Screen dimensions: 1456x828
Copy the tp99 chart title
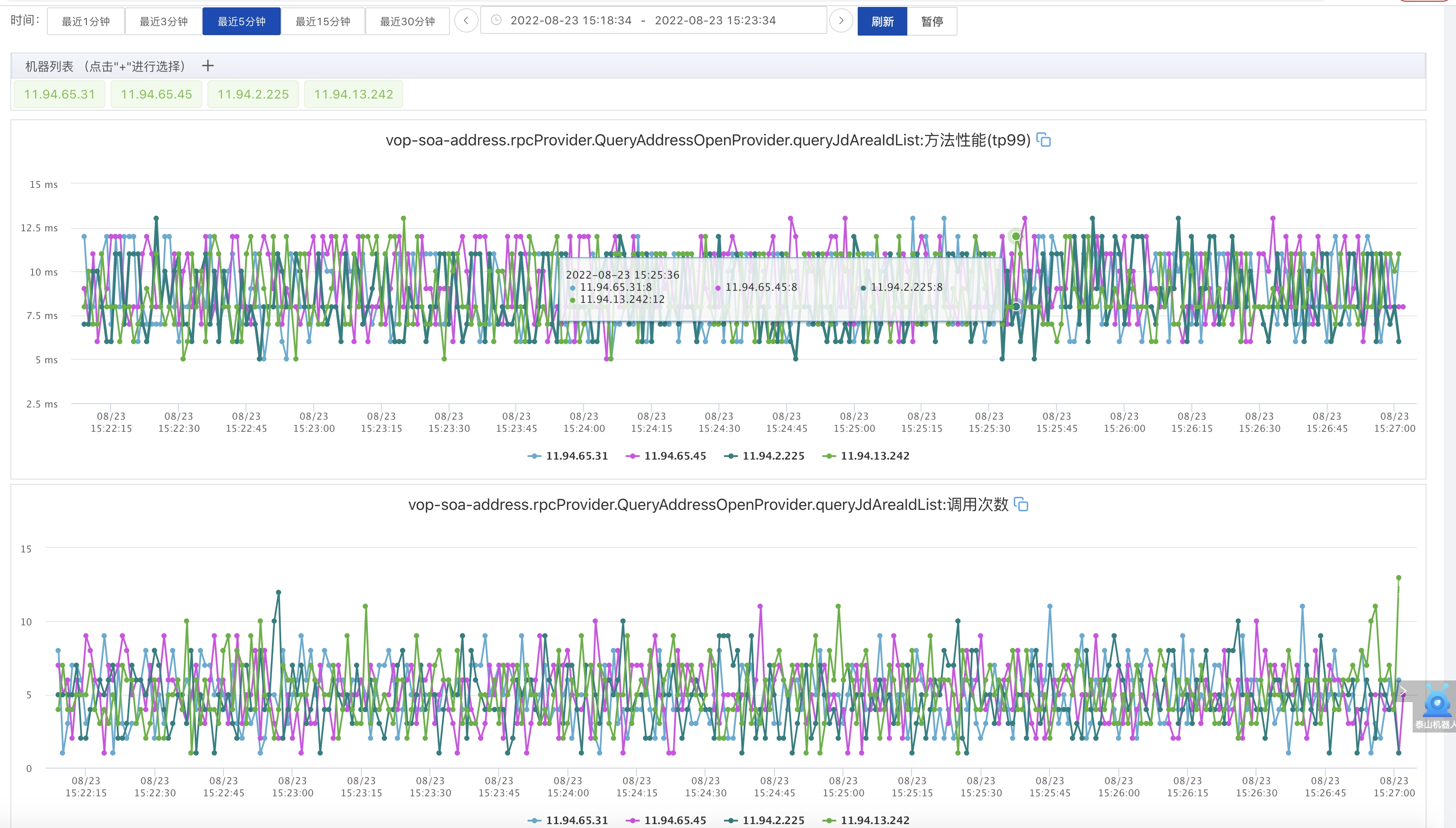tap(1043, 140)
